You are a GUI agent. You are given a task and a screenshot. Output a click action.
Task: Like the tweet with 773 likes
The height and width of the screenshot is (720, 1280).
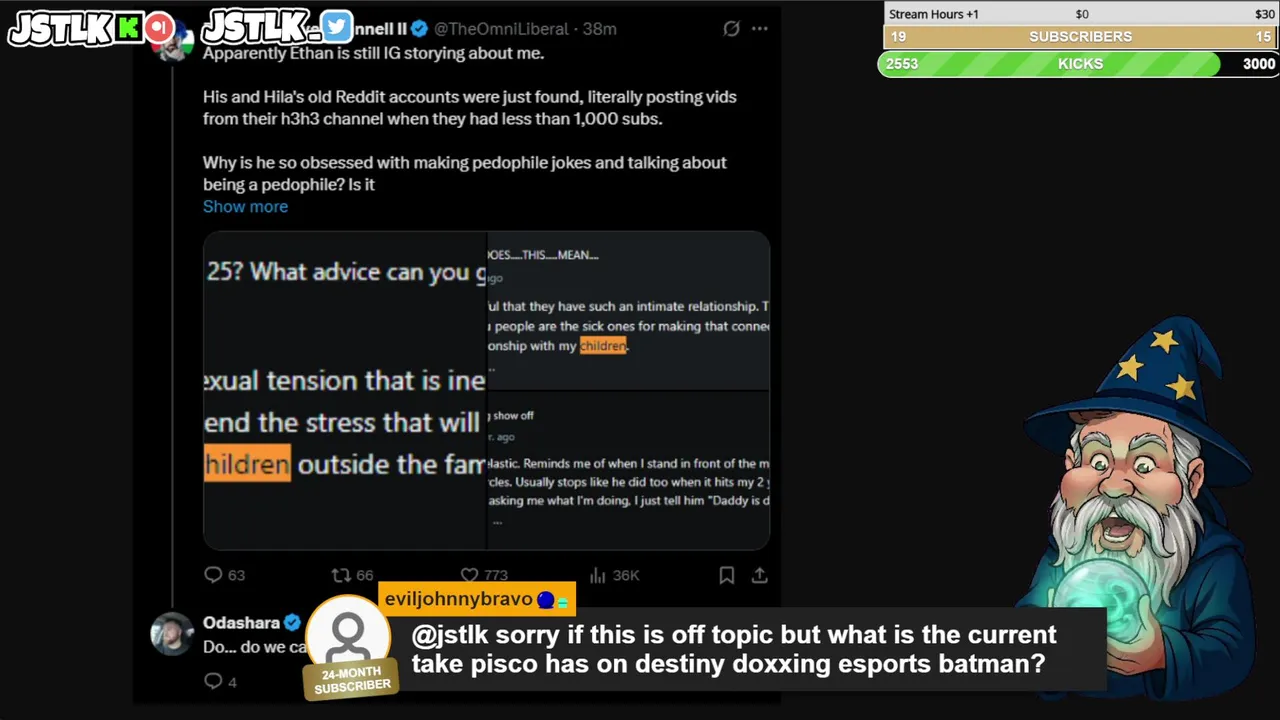point(469,575)
